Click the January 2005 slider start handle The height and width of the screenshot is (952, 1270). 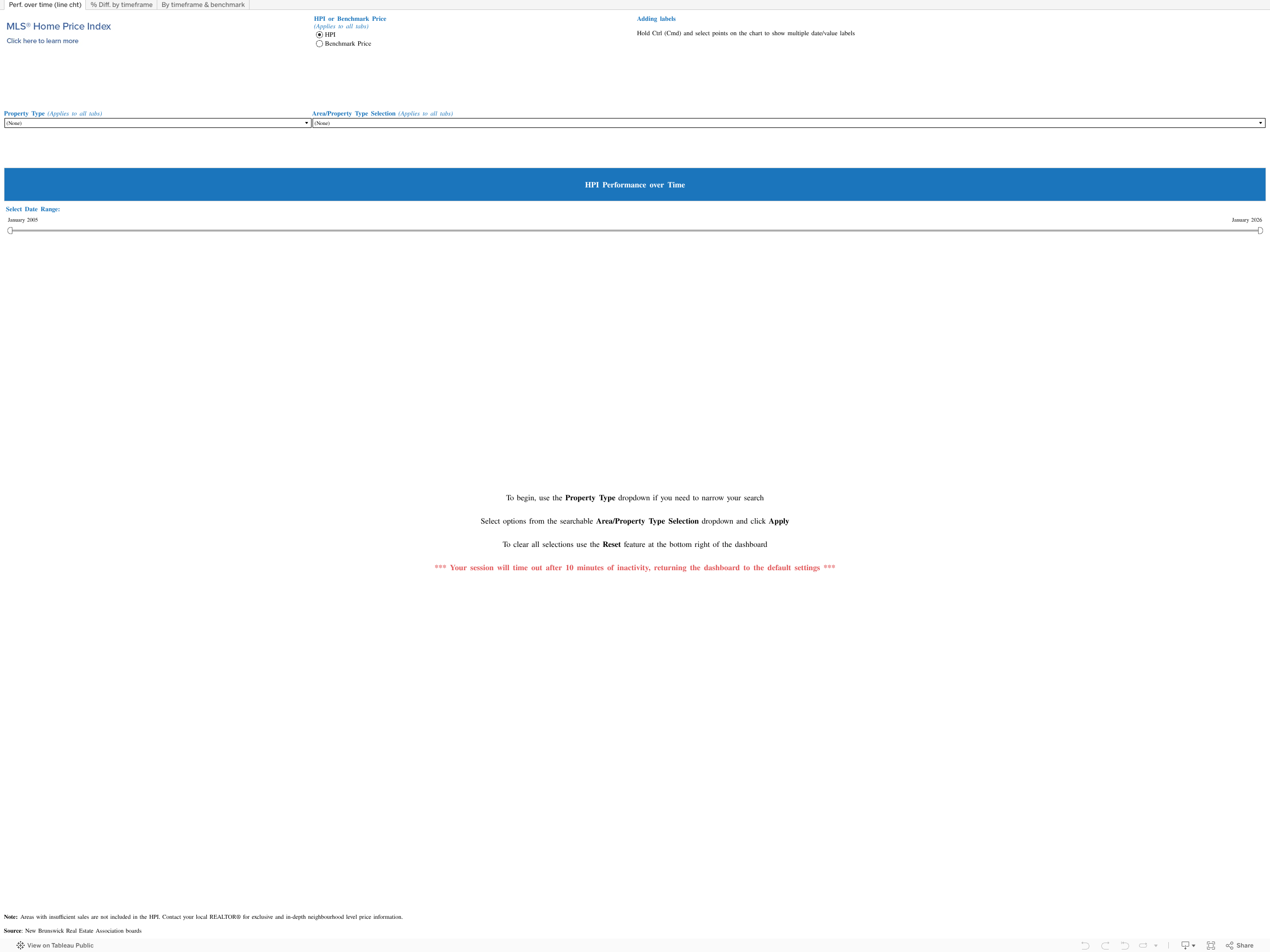[x=10, y=230]
